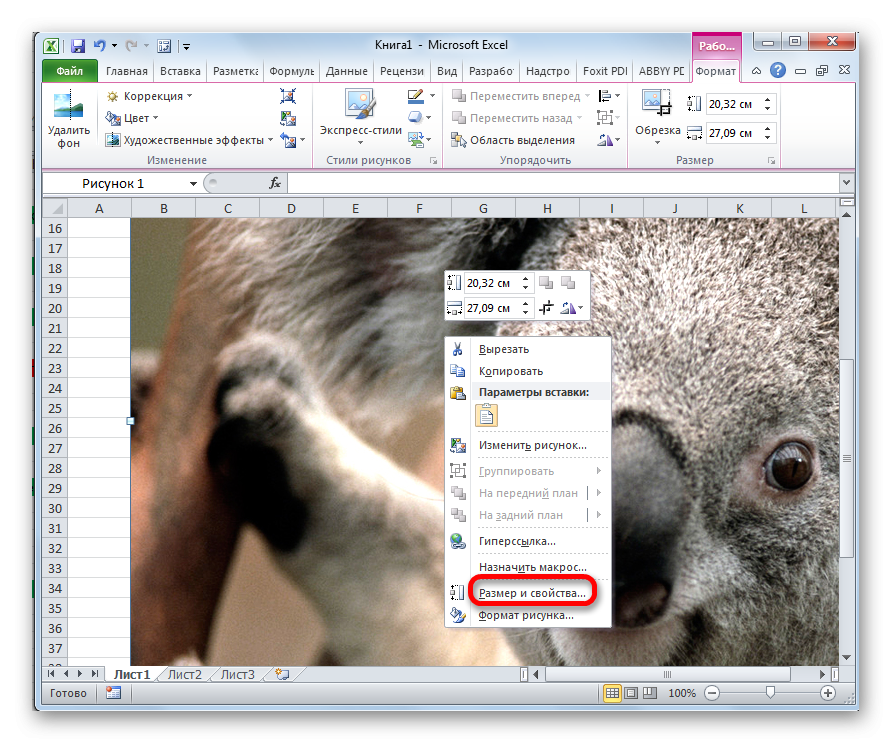Click Формат рисунка in the context menu
Viewport: 891px width, 743px height.
(526, 615)
